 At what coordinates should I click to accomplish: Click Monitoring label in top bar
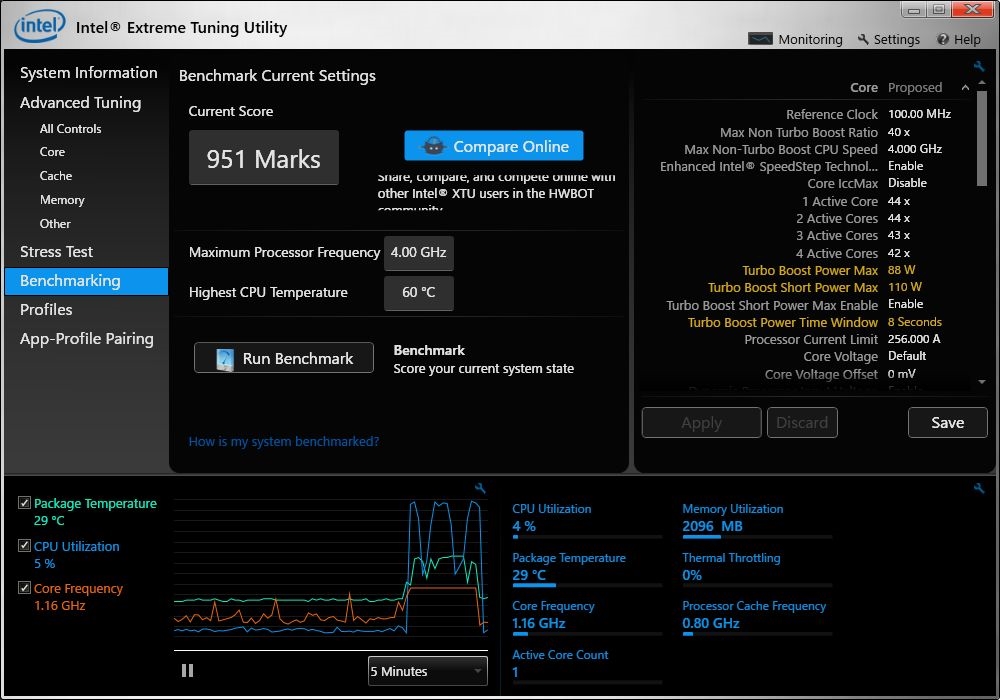click(810, 40)
